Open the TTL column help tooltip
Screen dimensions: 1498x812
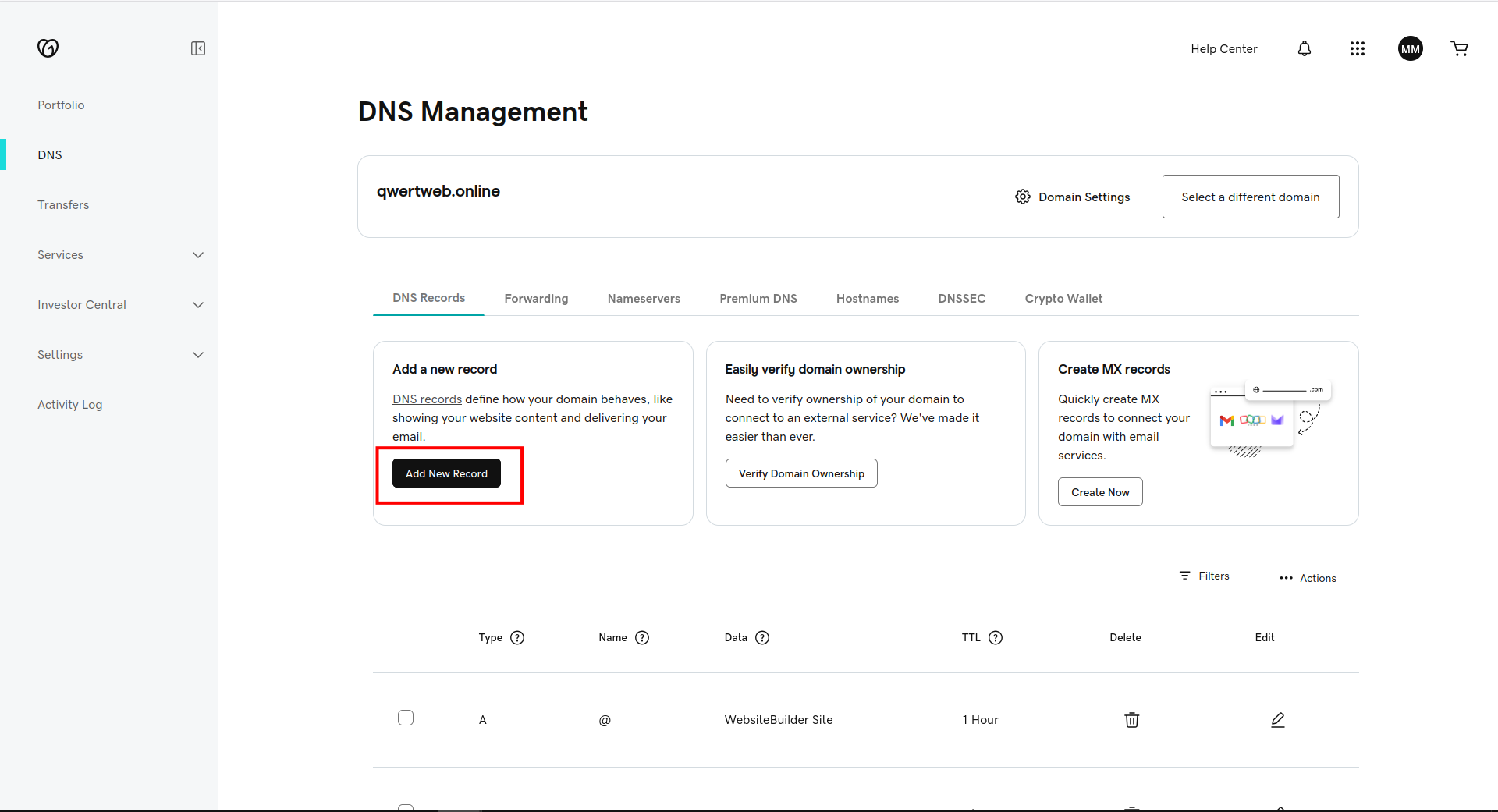click(996, 637)
